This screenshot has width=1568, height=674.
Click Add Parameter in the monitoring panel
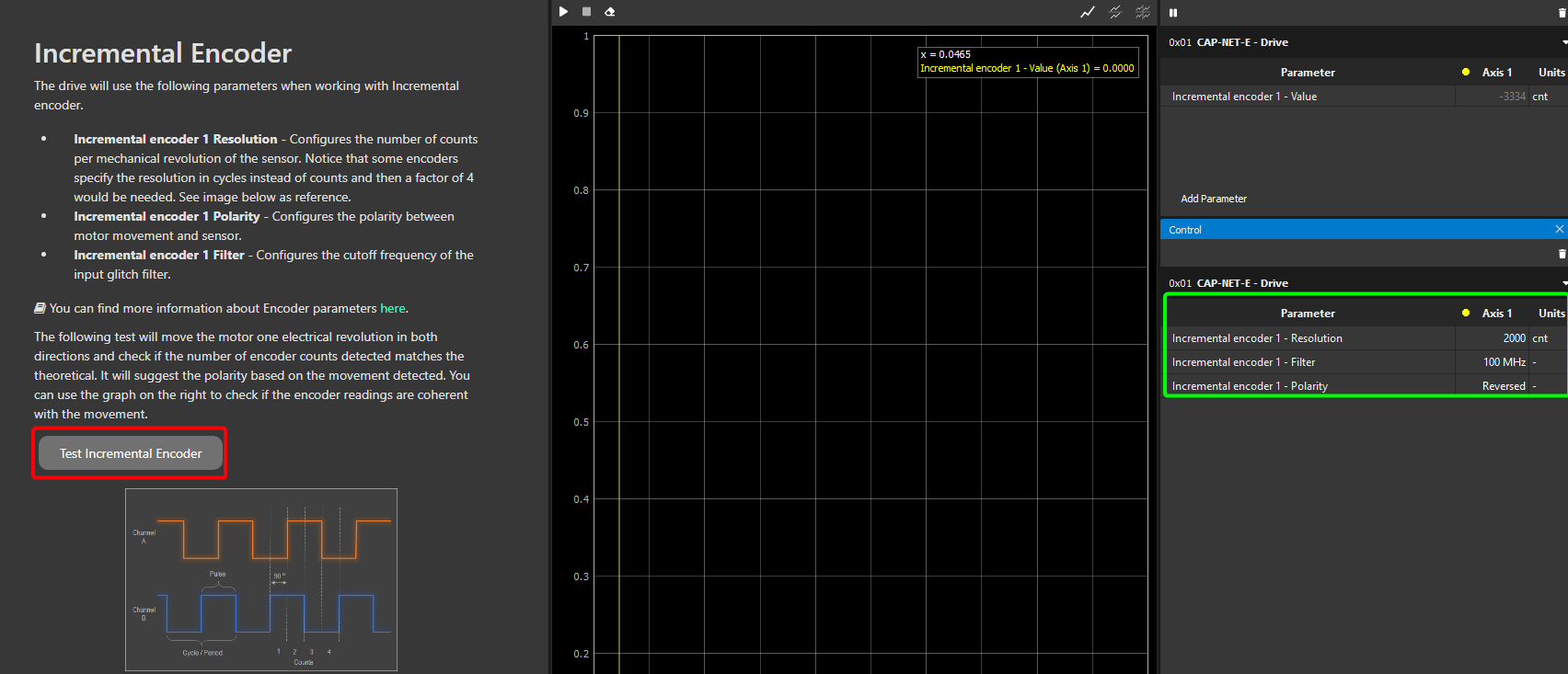[x=1214, y=199]
